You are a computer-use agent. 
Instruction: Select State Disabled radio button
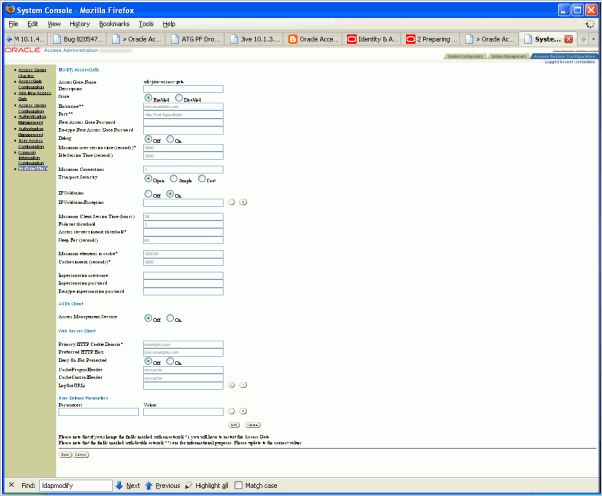pyautogui.click(x=179, y=98)
